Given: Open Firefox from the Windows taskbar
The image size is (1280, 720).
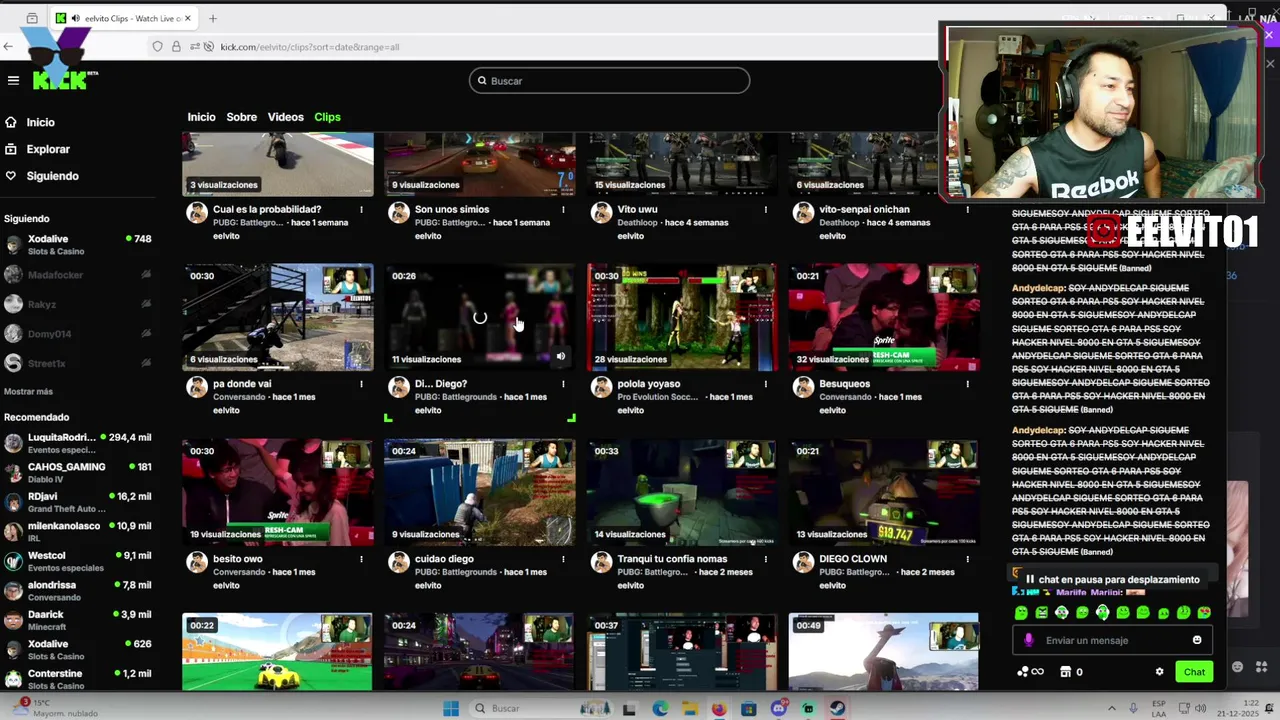Looking at the screenshot, I should (718, 709).
